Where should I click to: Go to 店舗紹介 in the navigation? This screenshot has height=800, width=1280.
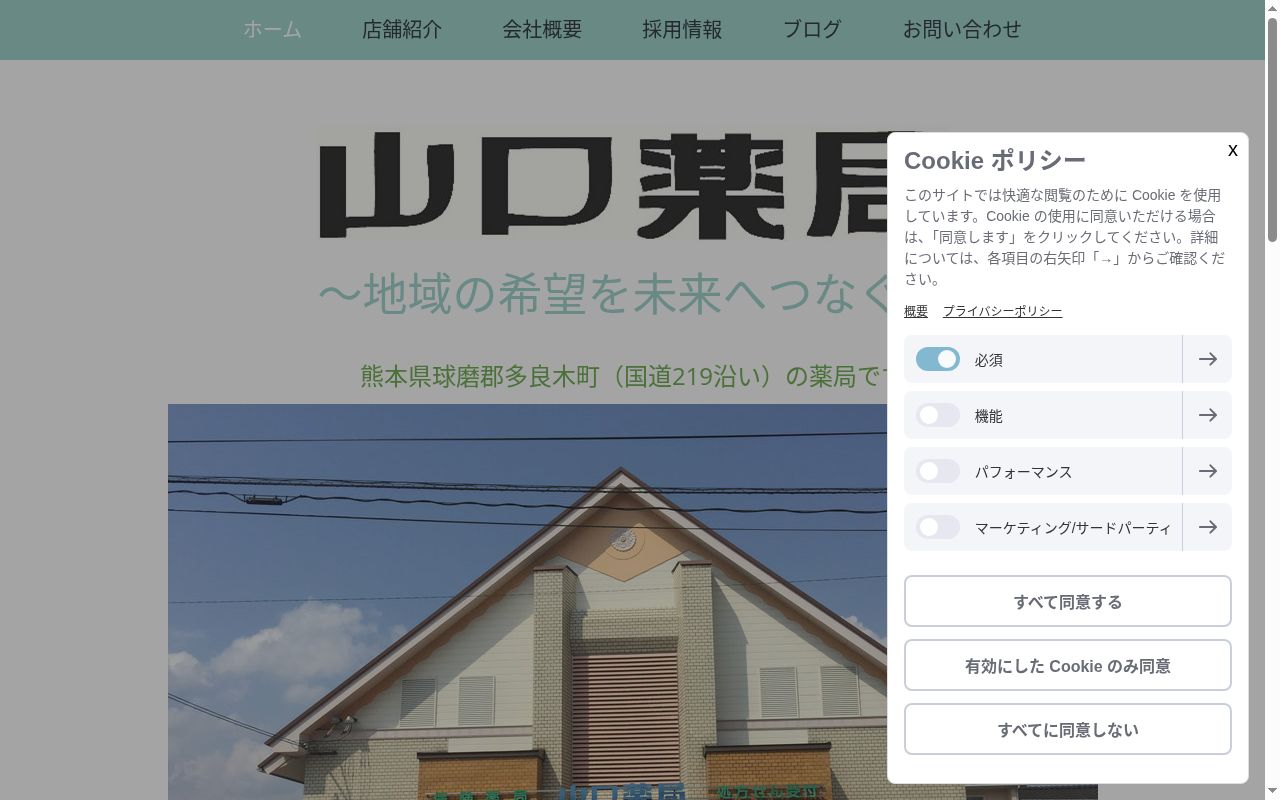click(402, 29)
